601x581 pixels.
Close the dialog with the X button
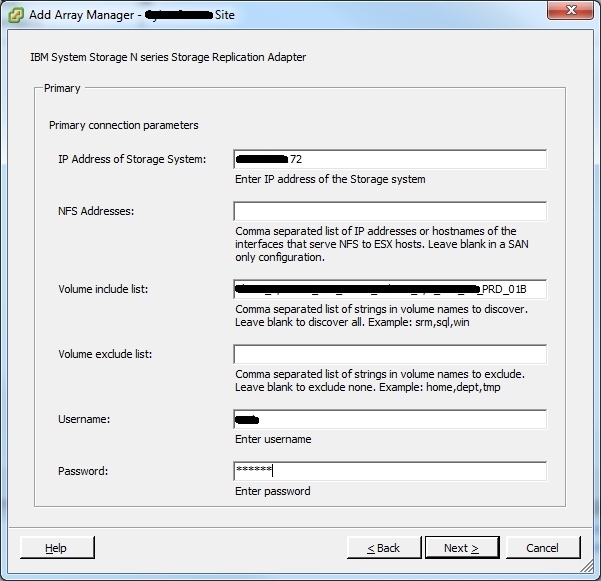click(570, 10)
